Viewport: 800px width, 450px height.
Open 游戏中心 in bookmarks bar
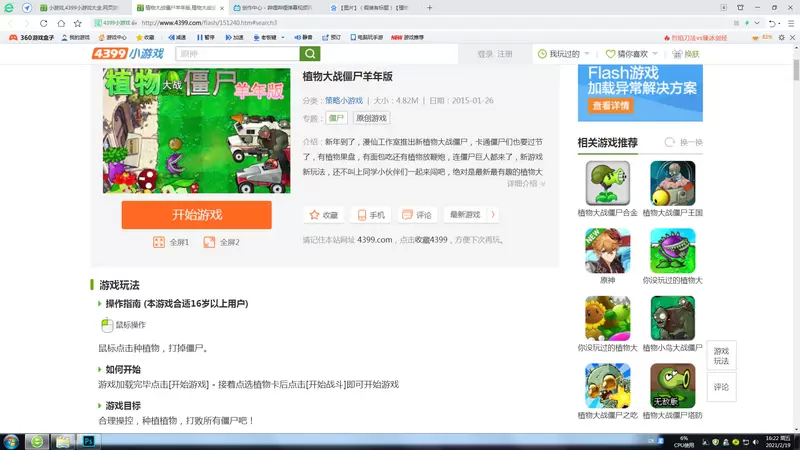point(112,37)
